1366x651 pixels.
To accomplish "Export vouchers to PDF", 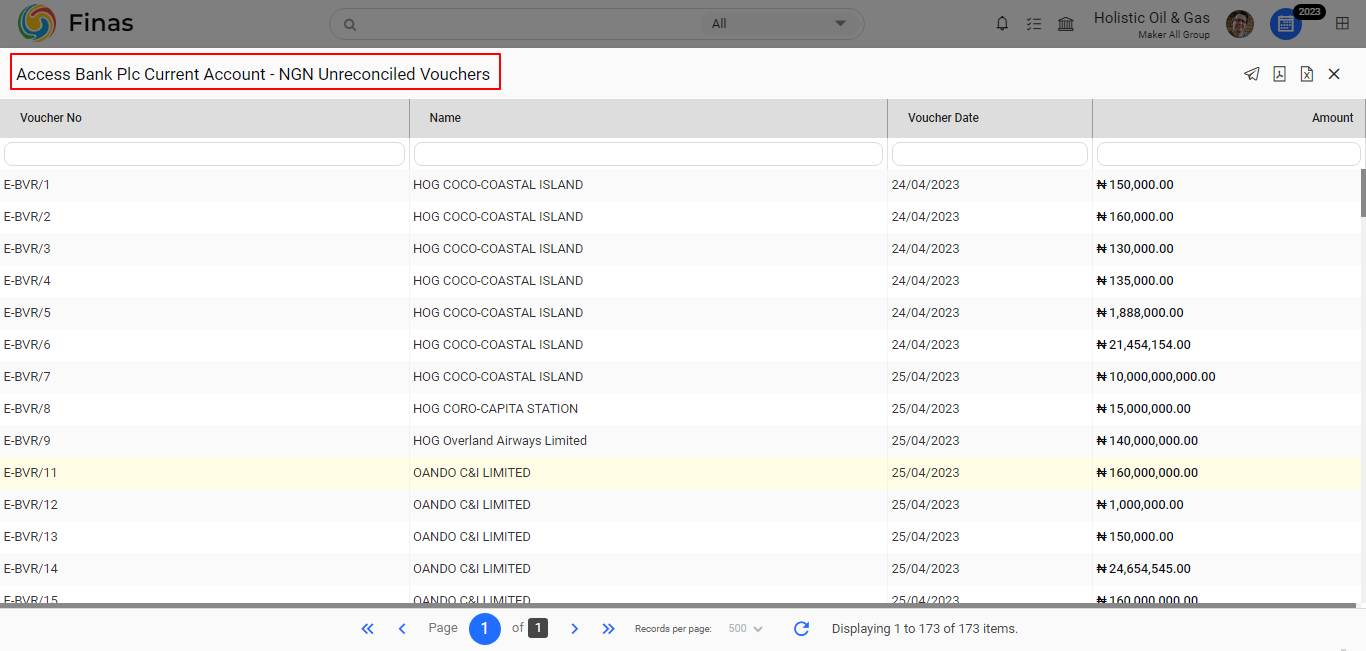I will 1279,74.
